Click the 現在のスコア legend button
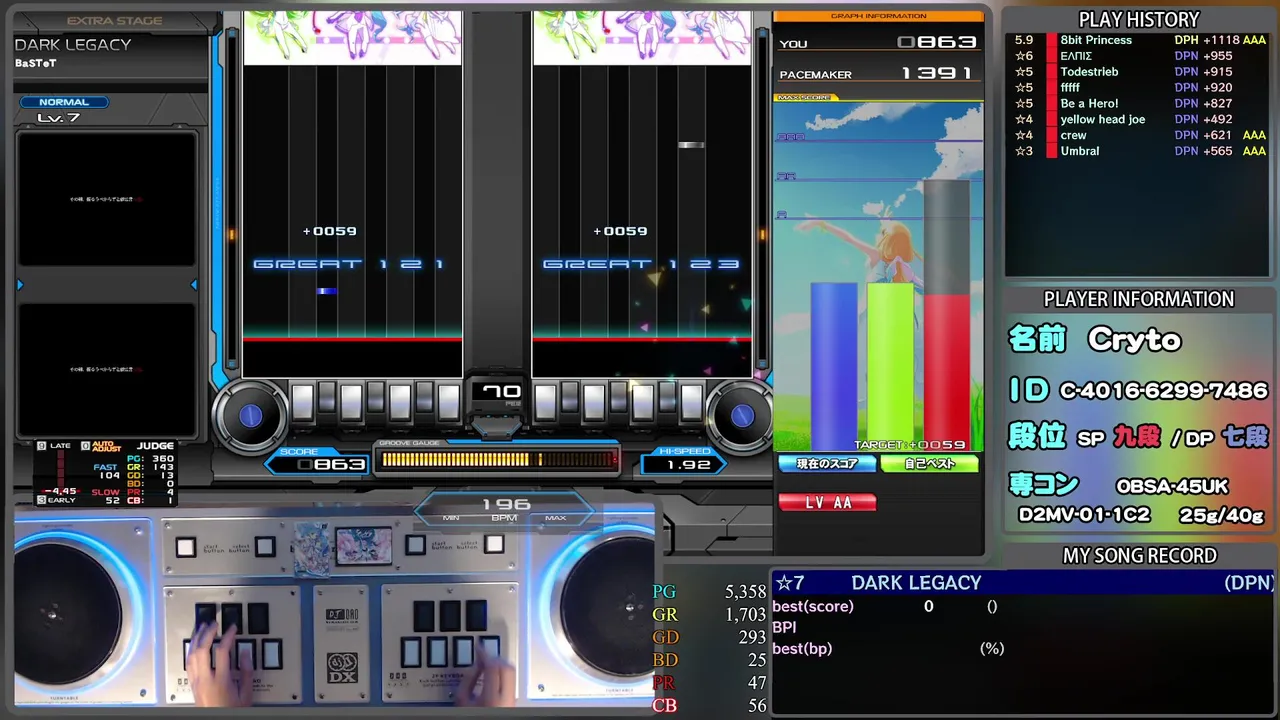The height and width of the screenshot is (720, 1280). [x=827, y=464]
